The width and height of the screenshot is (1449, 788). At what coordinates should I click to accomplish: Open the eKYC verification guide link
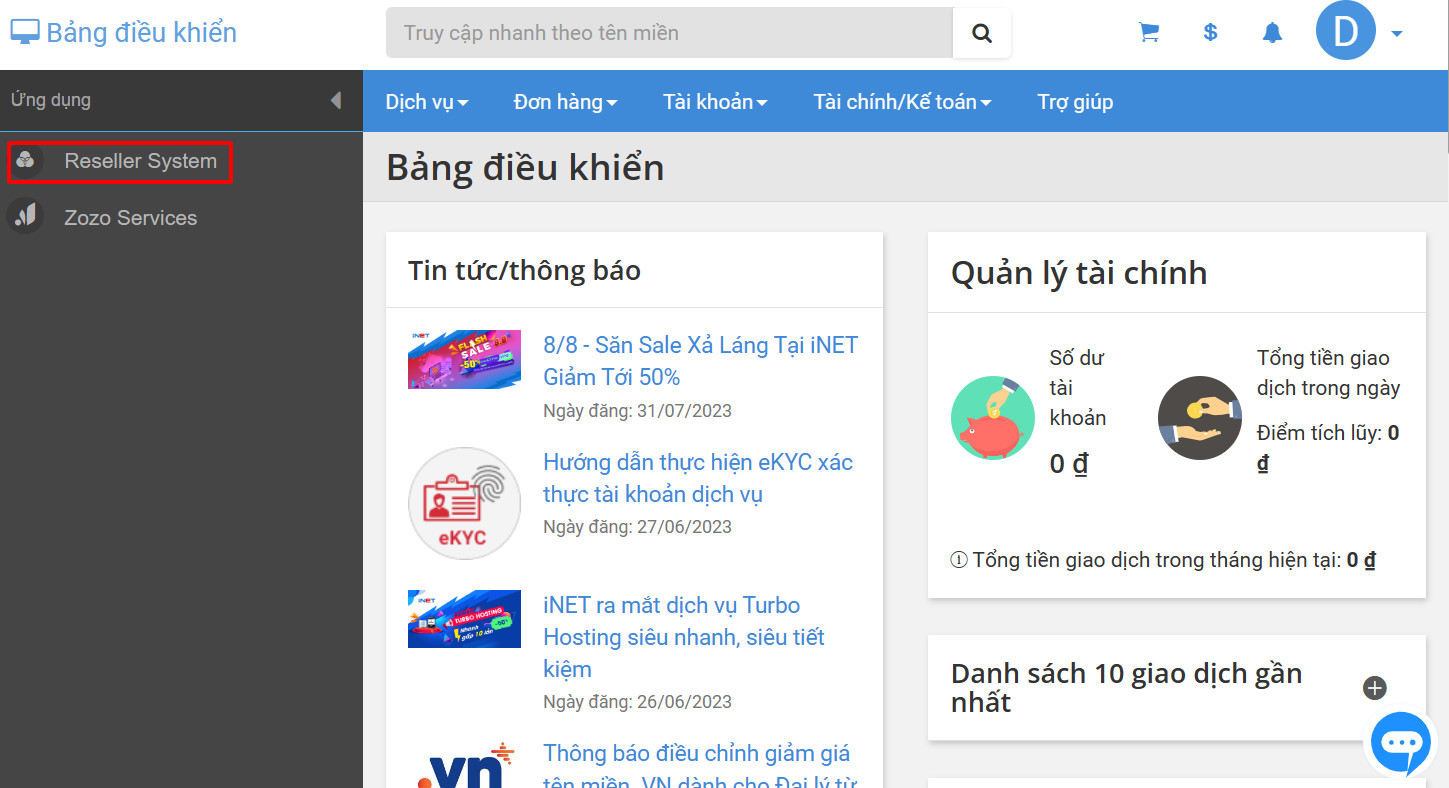pos(697,478)
